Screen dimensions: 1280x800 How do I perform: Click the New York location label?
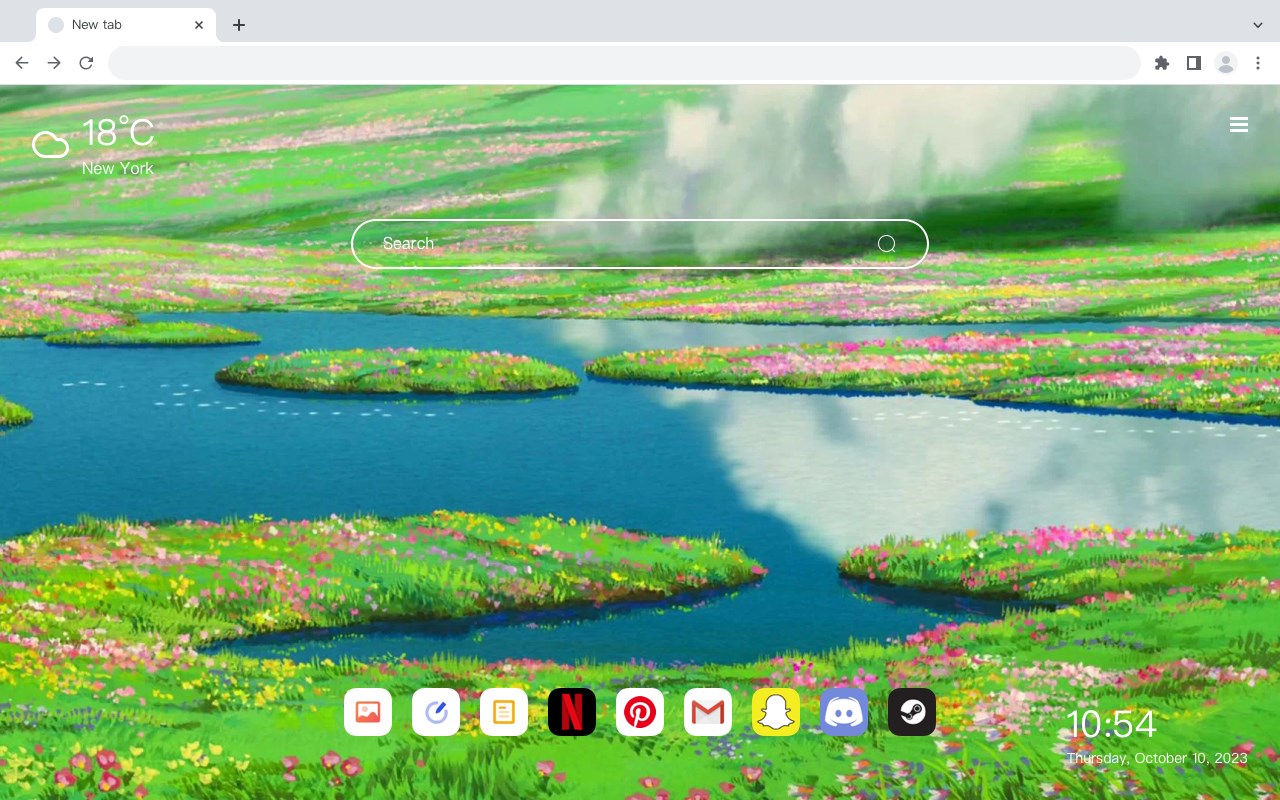[x=118, y=168]
